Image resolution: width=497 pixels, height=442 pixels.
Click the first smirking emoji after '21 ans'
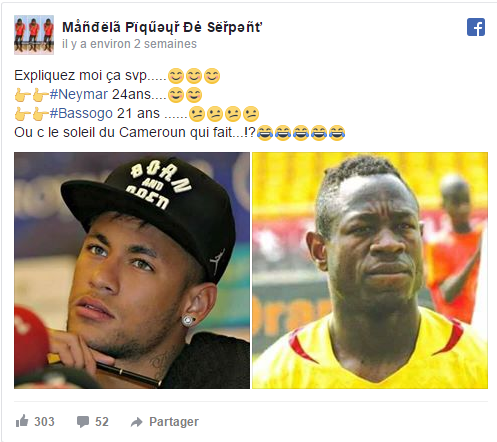click(x=197, y=114)
